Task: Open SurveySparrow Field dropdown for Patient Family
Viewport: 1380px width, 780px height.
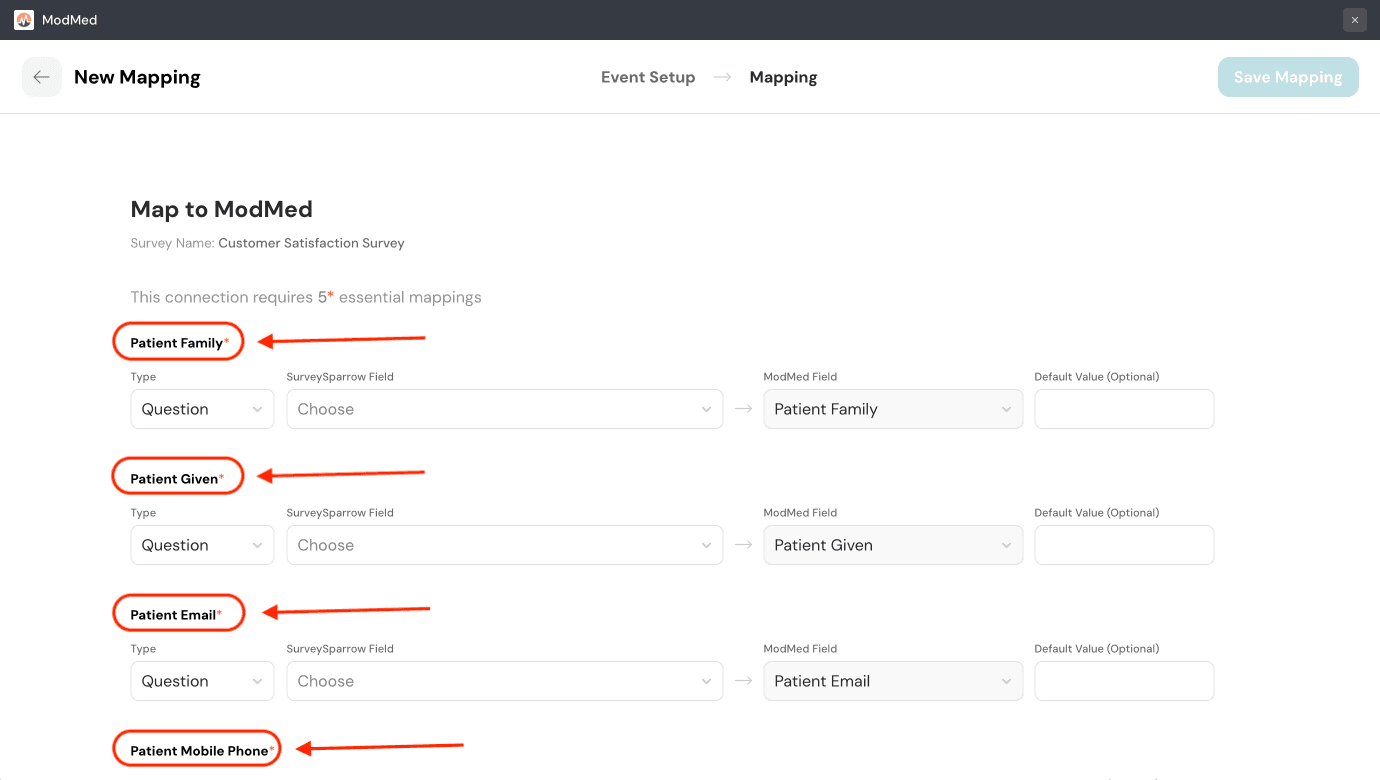Action: (x=504, y=409)
